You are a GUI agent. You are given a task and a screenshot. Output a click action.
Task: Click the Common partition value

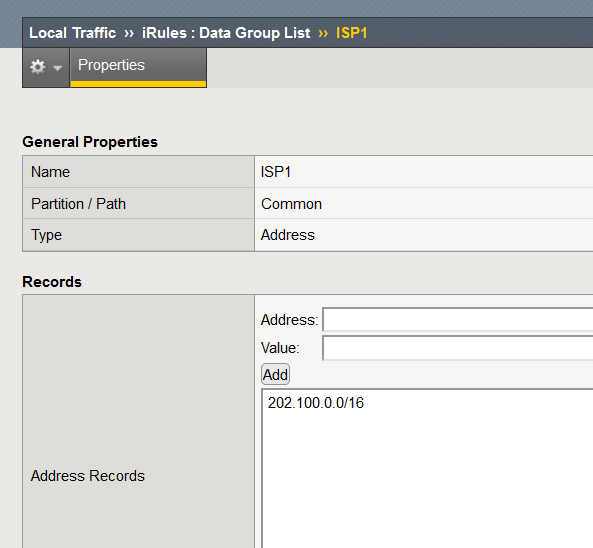click(291, 204)
